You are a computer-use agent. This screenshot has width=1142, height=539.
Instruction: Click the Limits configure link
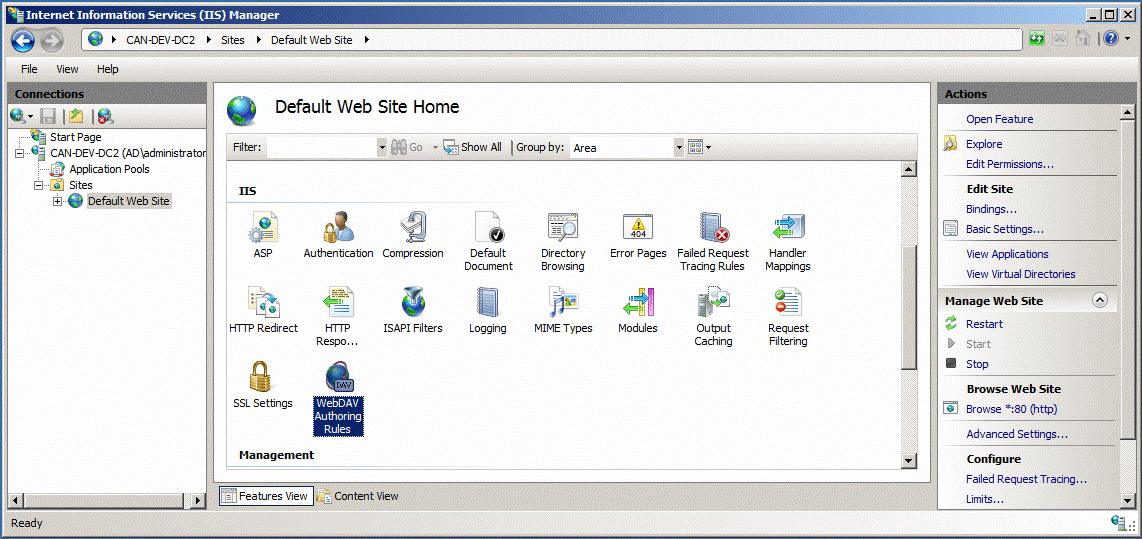[x=985, y=499]
